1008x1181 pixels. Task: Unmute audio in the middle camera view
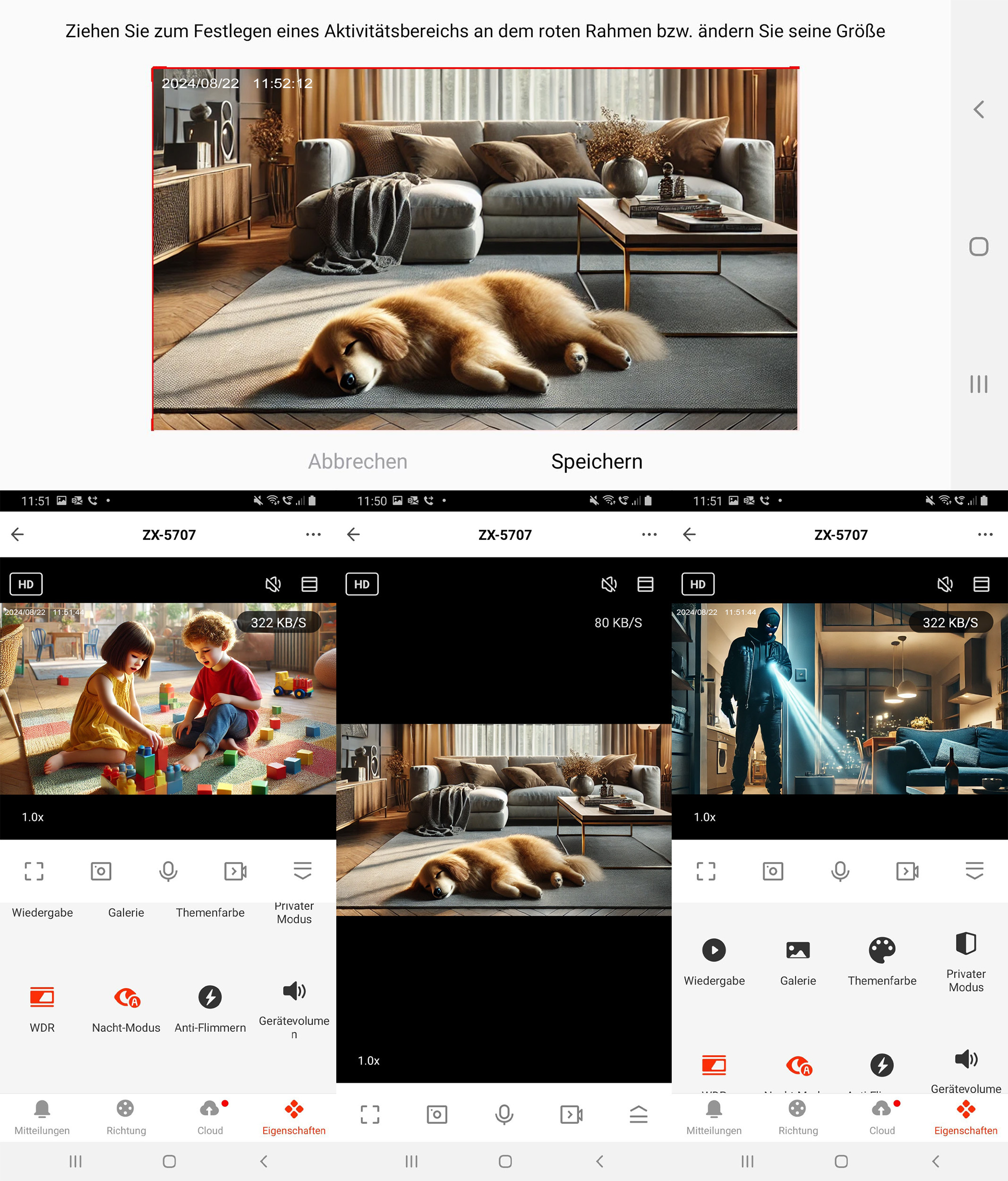(x=609, y=584)
